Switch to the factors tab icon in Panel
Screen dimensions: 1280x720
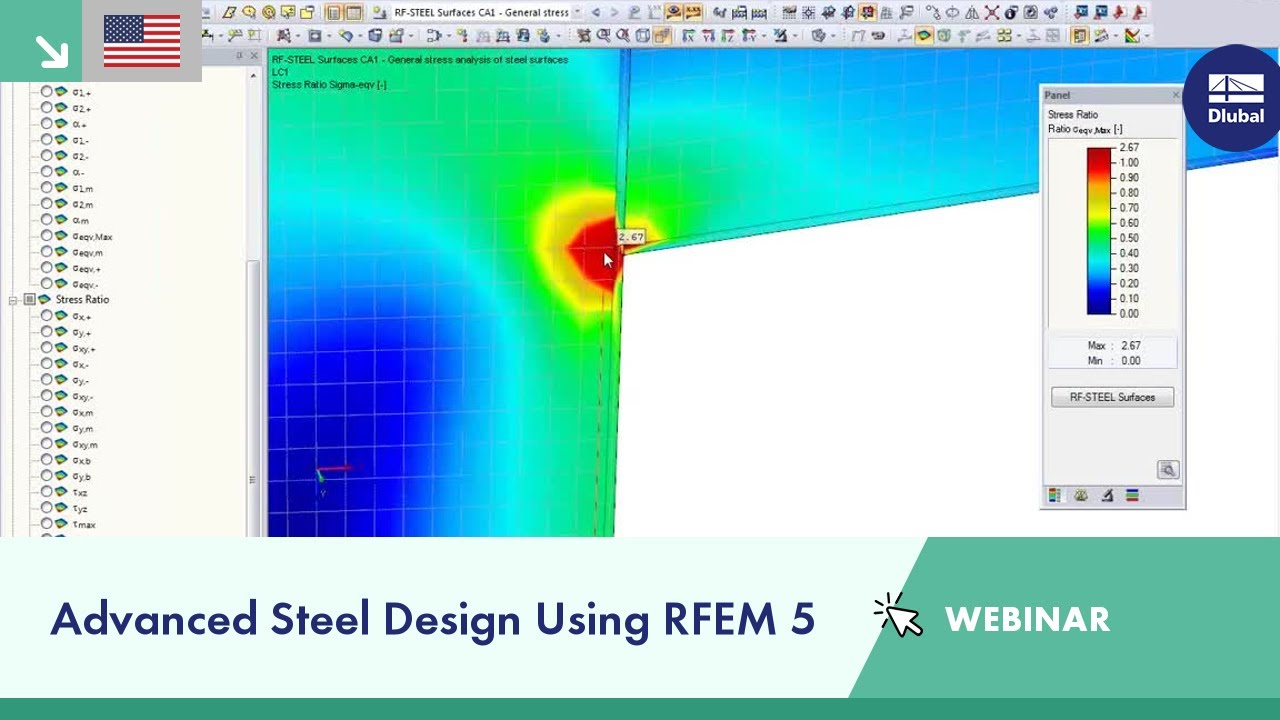[x=1080, y=495]
